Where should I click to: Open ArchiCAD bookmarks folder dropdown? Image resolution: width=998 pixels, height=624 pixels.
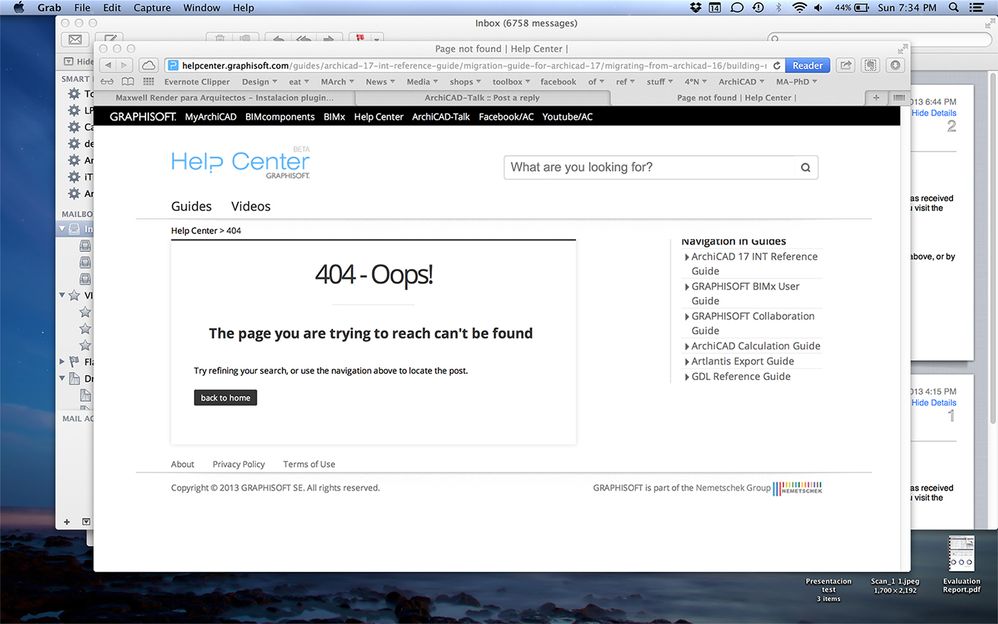tap(741, 82)
